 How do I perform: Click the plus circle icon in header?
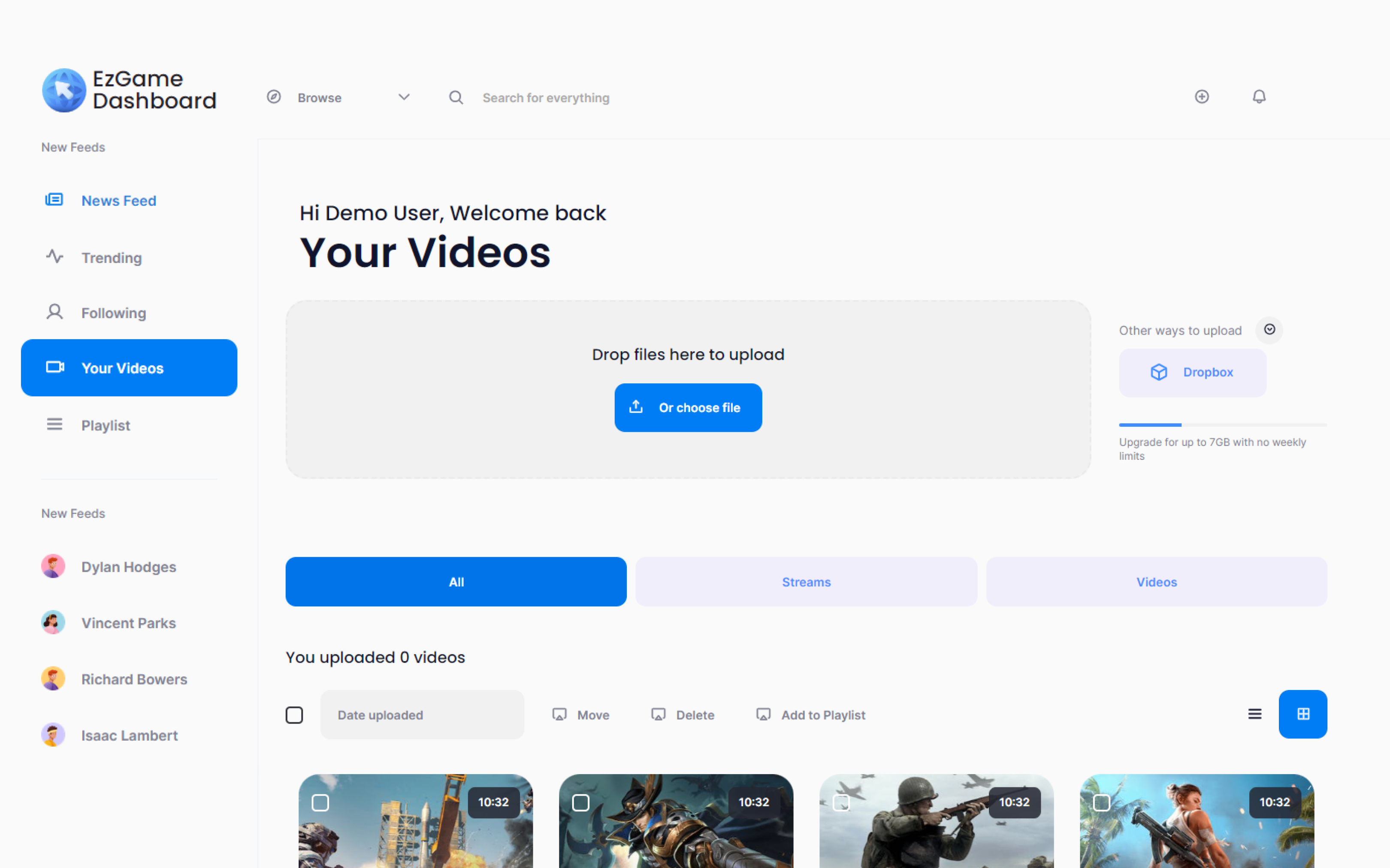(x=1202, y=96)
